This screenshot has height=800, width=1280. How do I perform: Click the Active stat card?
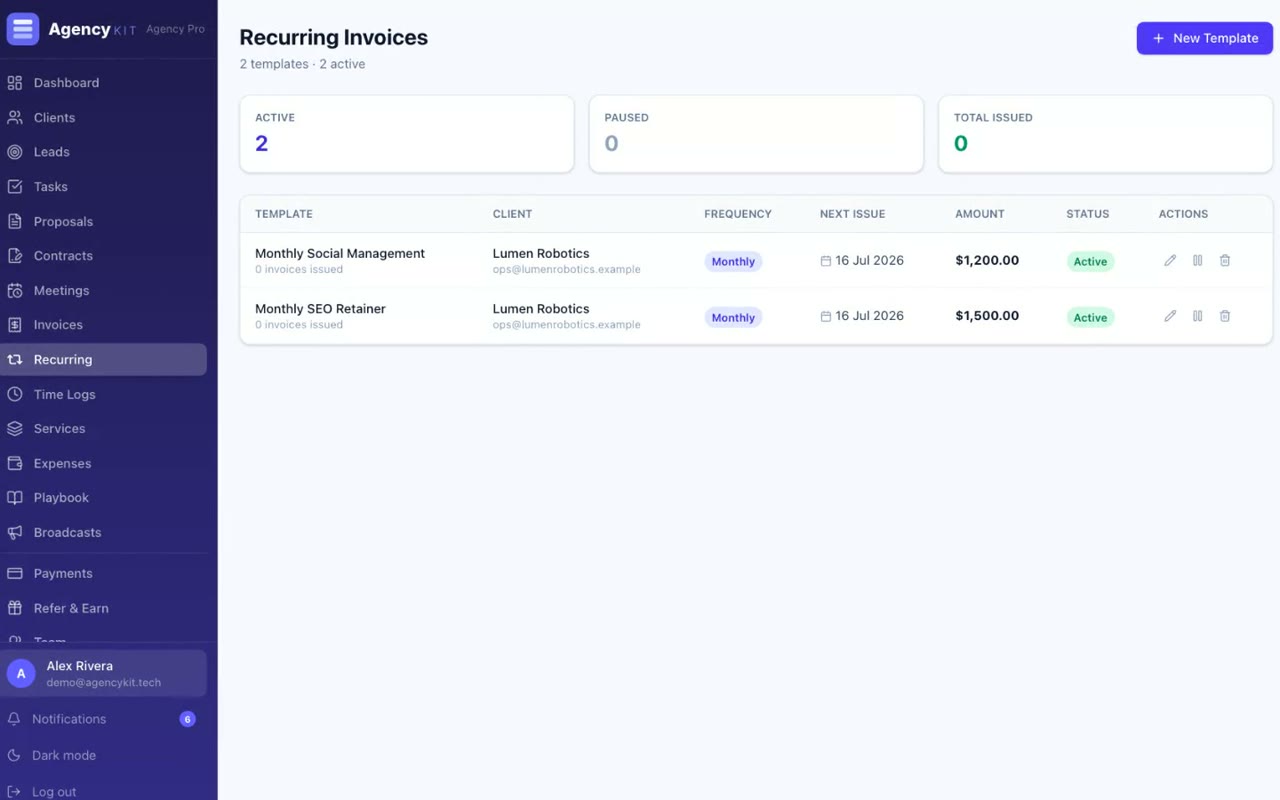(407, 134)
